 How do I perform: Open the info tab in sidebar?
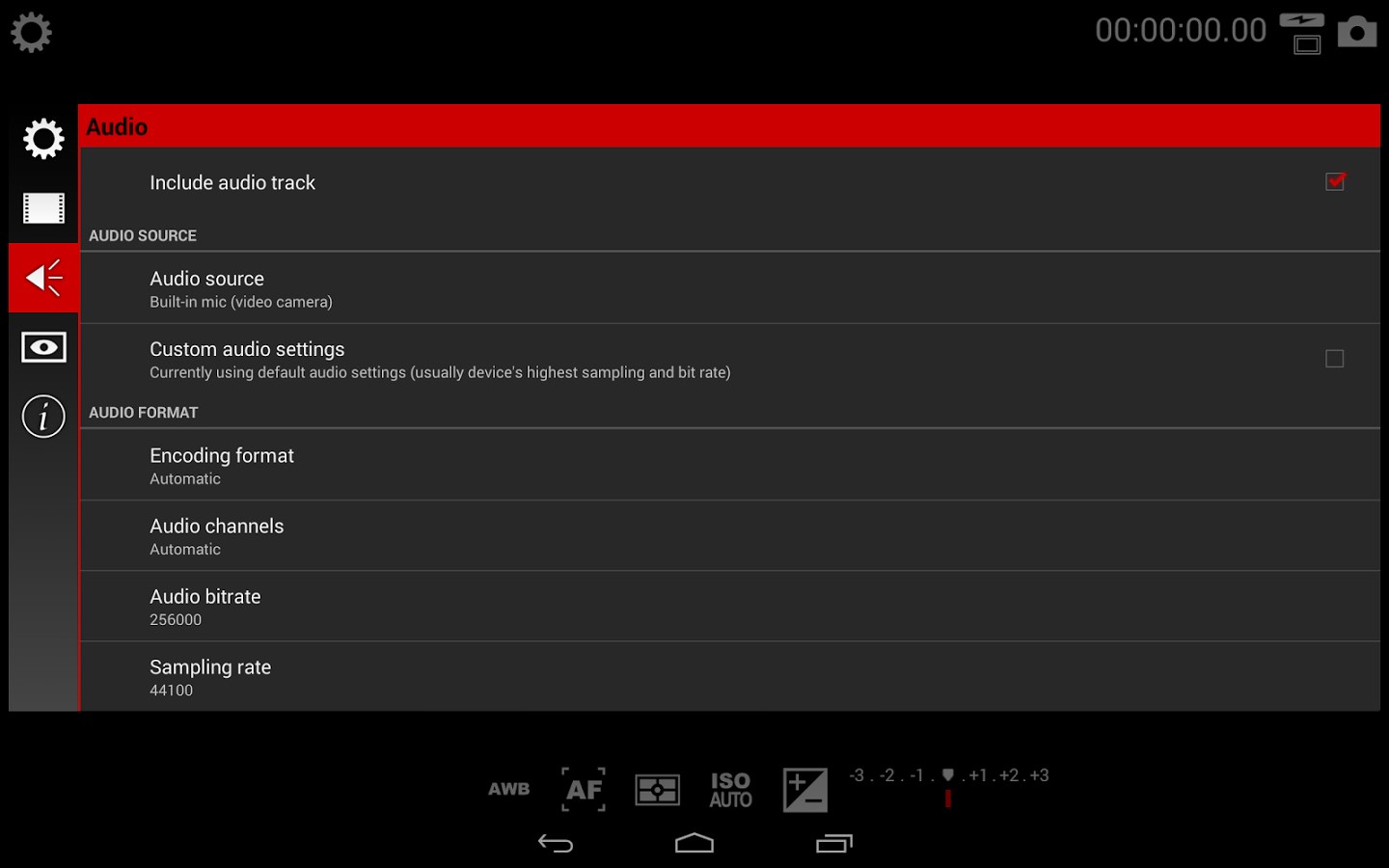point(43,417)
